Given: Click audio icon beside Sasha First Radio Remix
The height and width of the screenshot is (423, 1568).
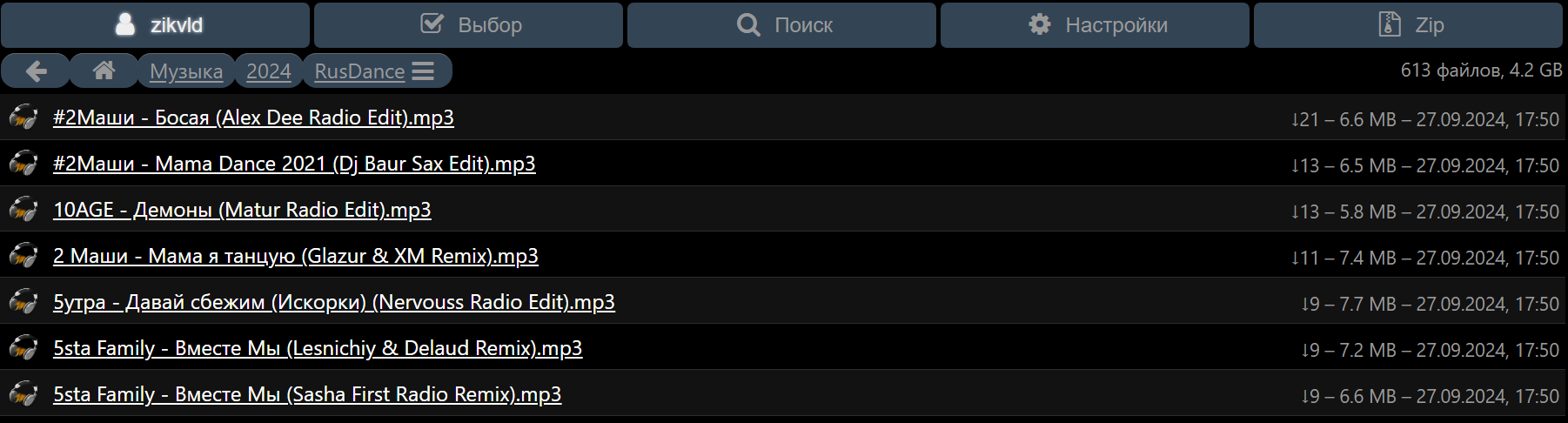Looking at the screenshot, I should [x=23, y=394].
